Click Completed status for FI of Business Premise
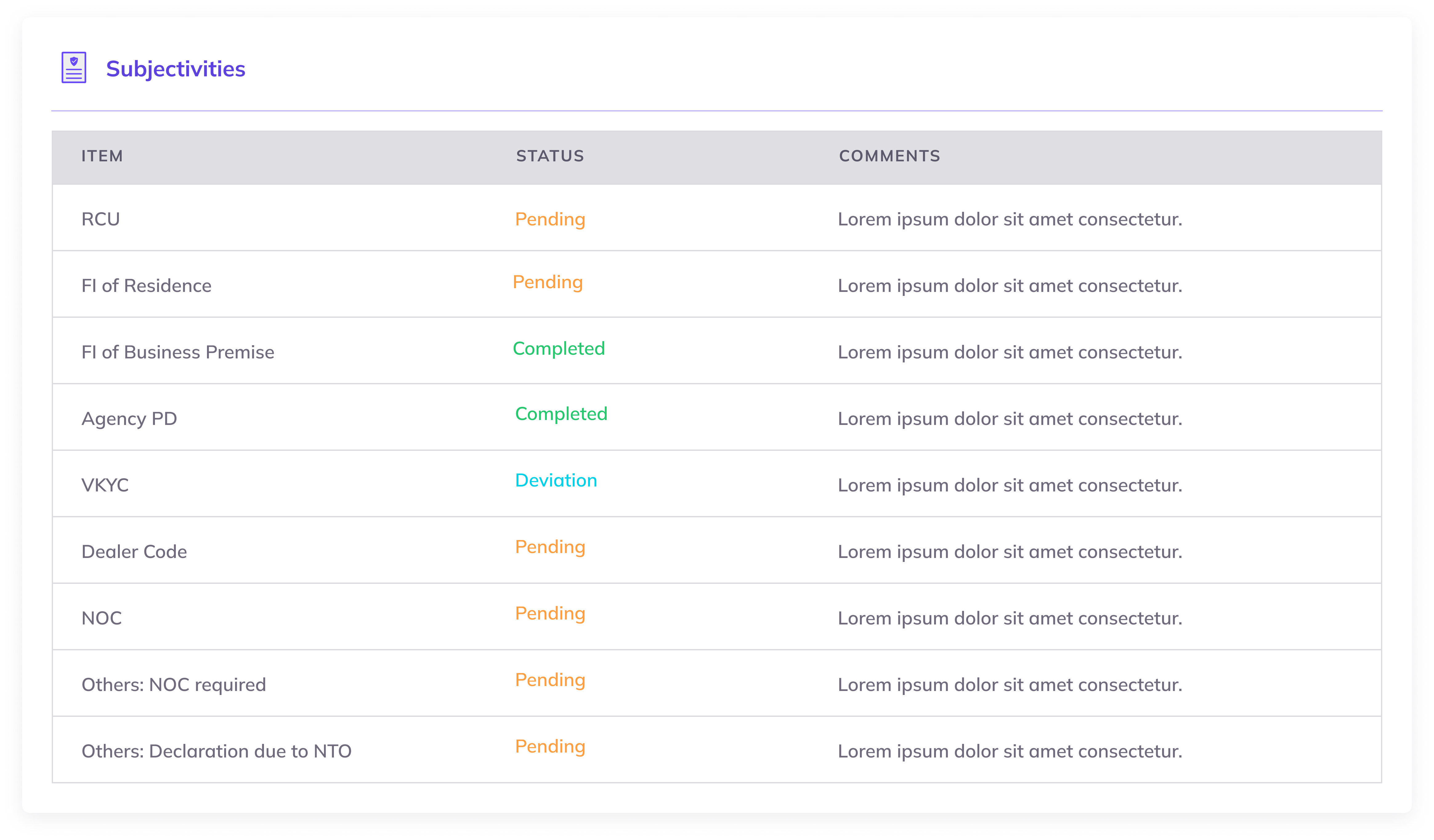 [558, 348]
